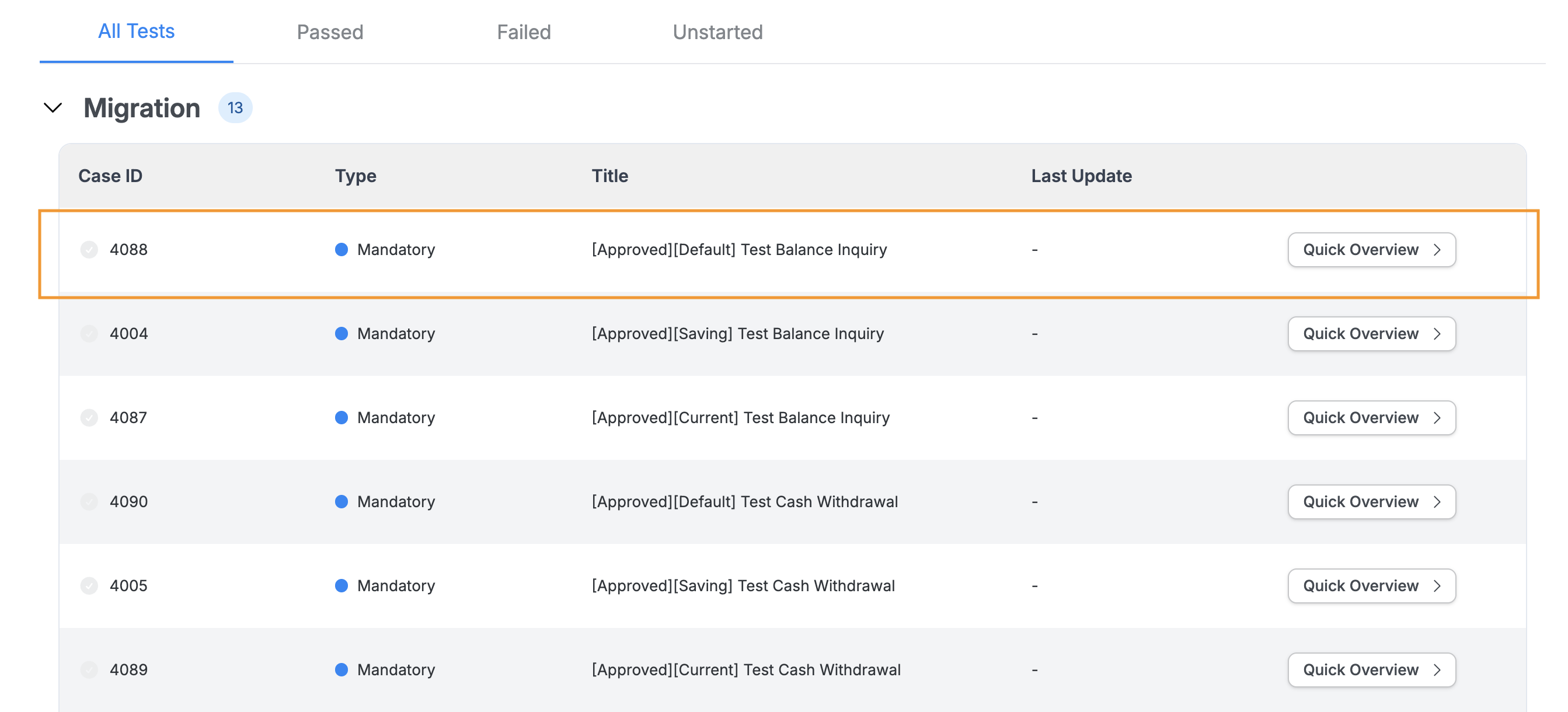Click the checkmark indicator for case 4090
Screen dimensions: 1568x712
89,501
